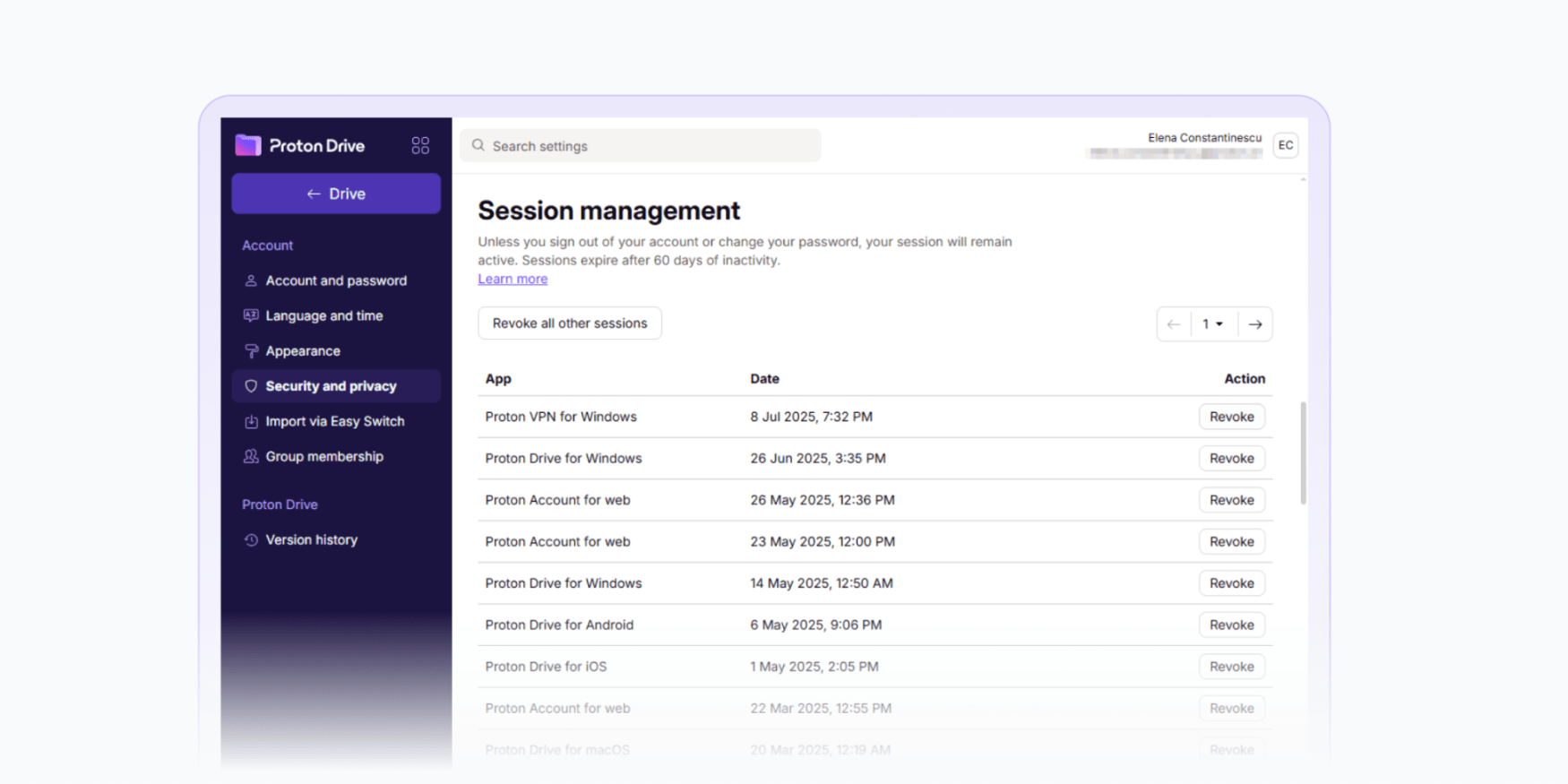Click the Elena Constantinescu user name

click(1204, 138)
